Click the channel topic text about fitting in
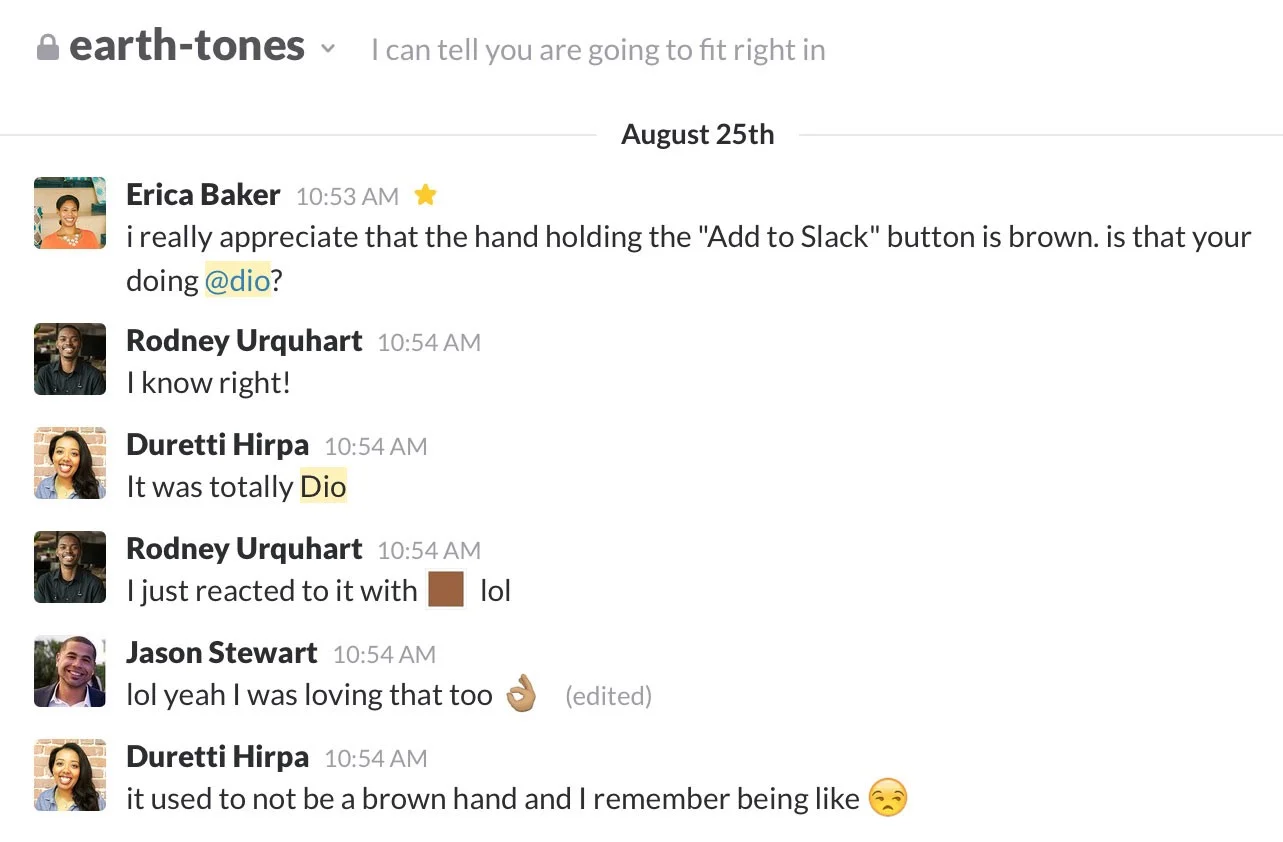Image resolution: width=1283 pixels, height=842 pixels. pos(597,48)
